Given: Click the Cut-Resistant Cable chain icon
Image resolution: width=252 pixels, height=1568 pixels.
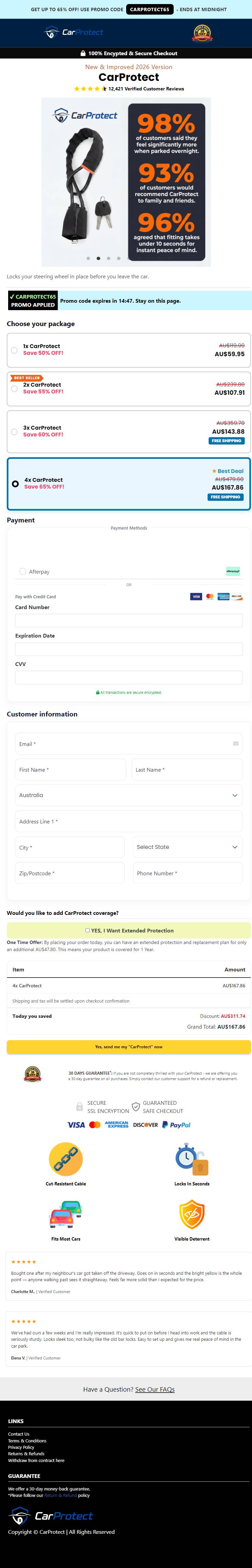Looking at the screenshot, I should (x=65, y=1159).
